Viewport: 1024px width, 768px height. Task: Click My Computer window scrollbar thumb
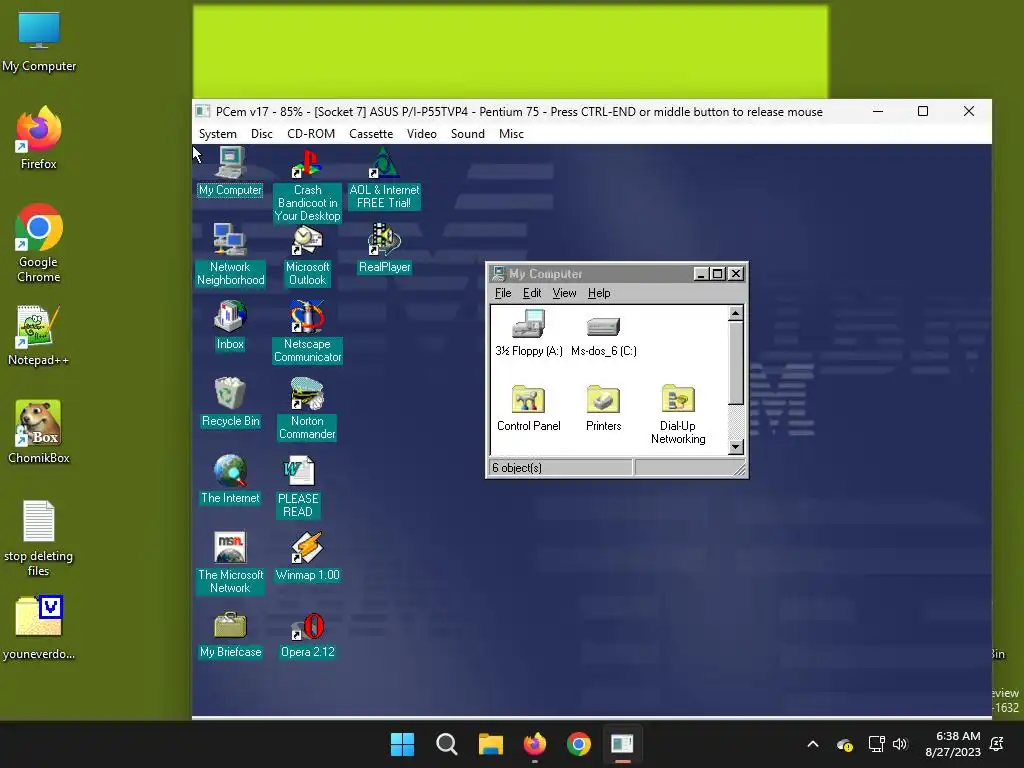pyautogui.click(x=735, y=363)
